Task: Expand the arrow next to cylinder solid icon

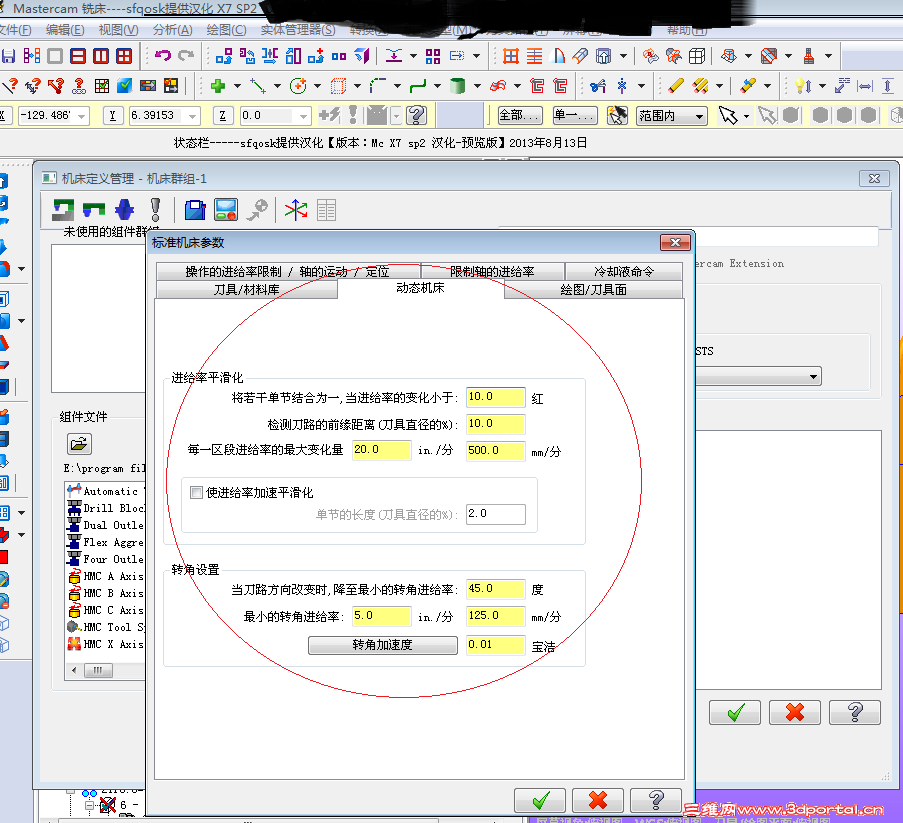Action: point(477,86)
